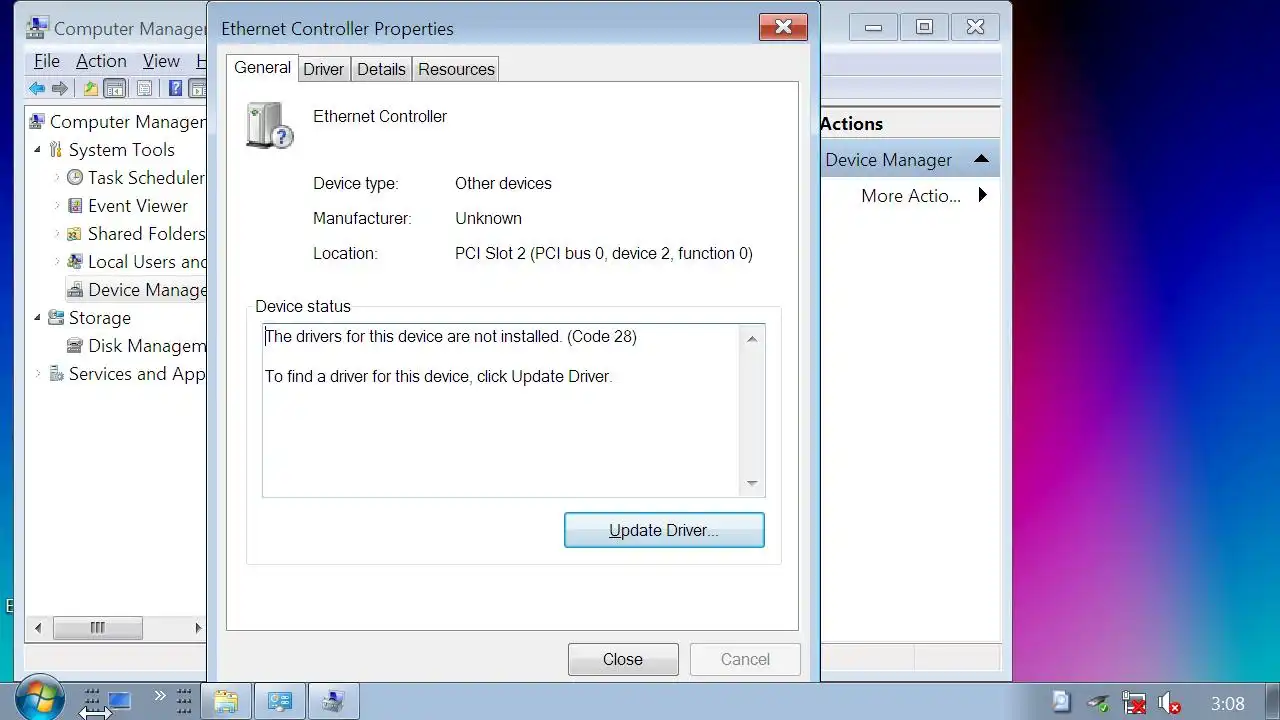Click the 3:08 taskbar clock

coord(1227,703)
